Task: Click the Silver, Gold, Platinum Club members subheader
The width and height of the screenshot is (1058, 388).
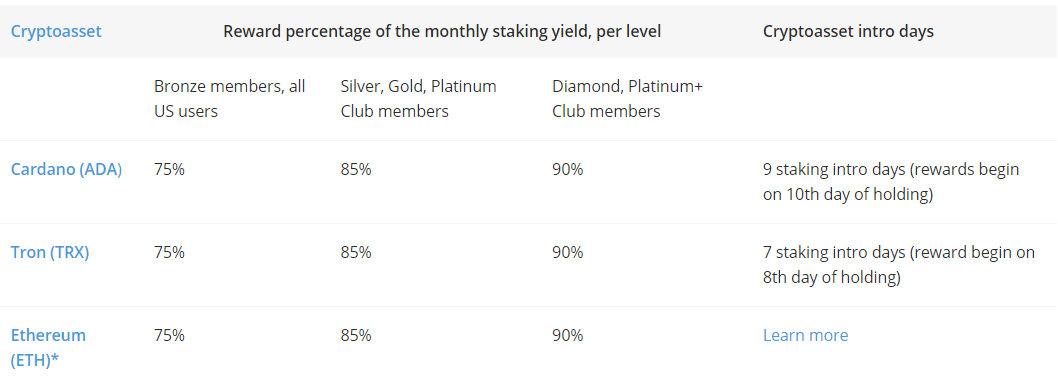Action: point(418,99)
